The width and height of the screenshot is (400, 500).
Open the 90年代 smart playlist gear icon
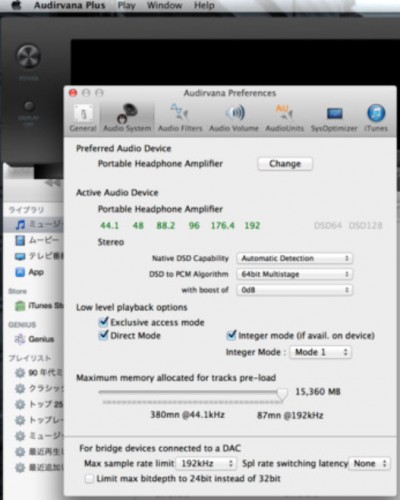tap(20, 372)
